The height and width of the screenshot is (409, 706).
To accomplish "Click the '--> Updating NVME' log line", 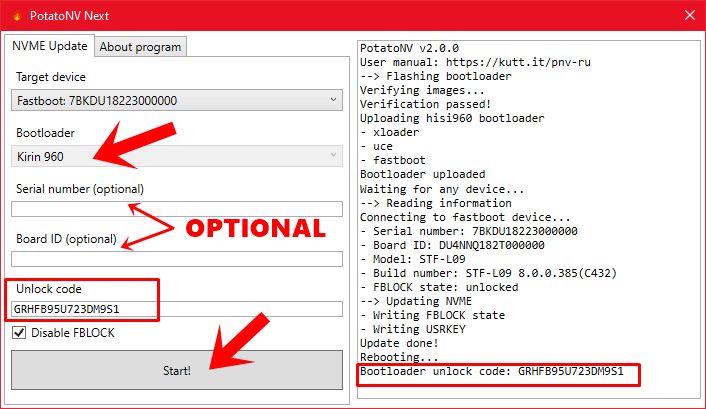I will tap(416, 301).
